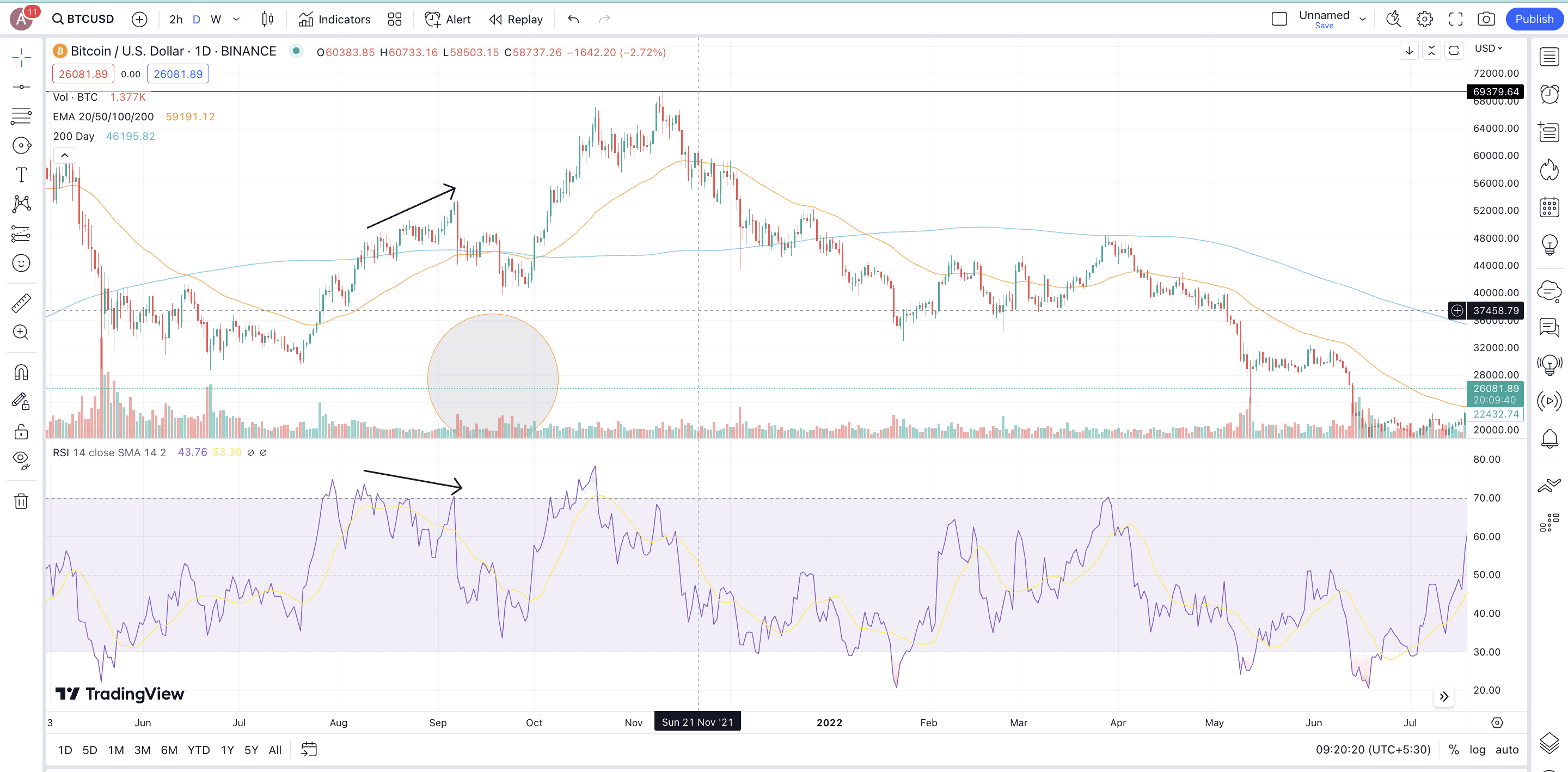Expand the time interval dropdown arrow
This screenshot has width=1568, height=772.
pos(237,20)
